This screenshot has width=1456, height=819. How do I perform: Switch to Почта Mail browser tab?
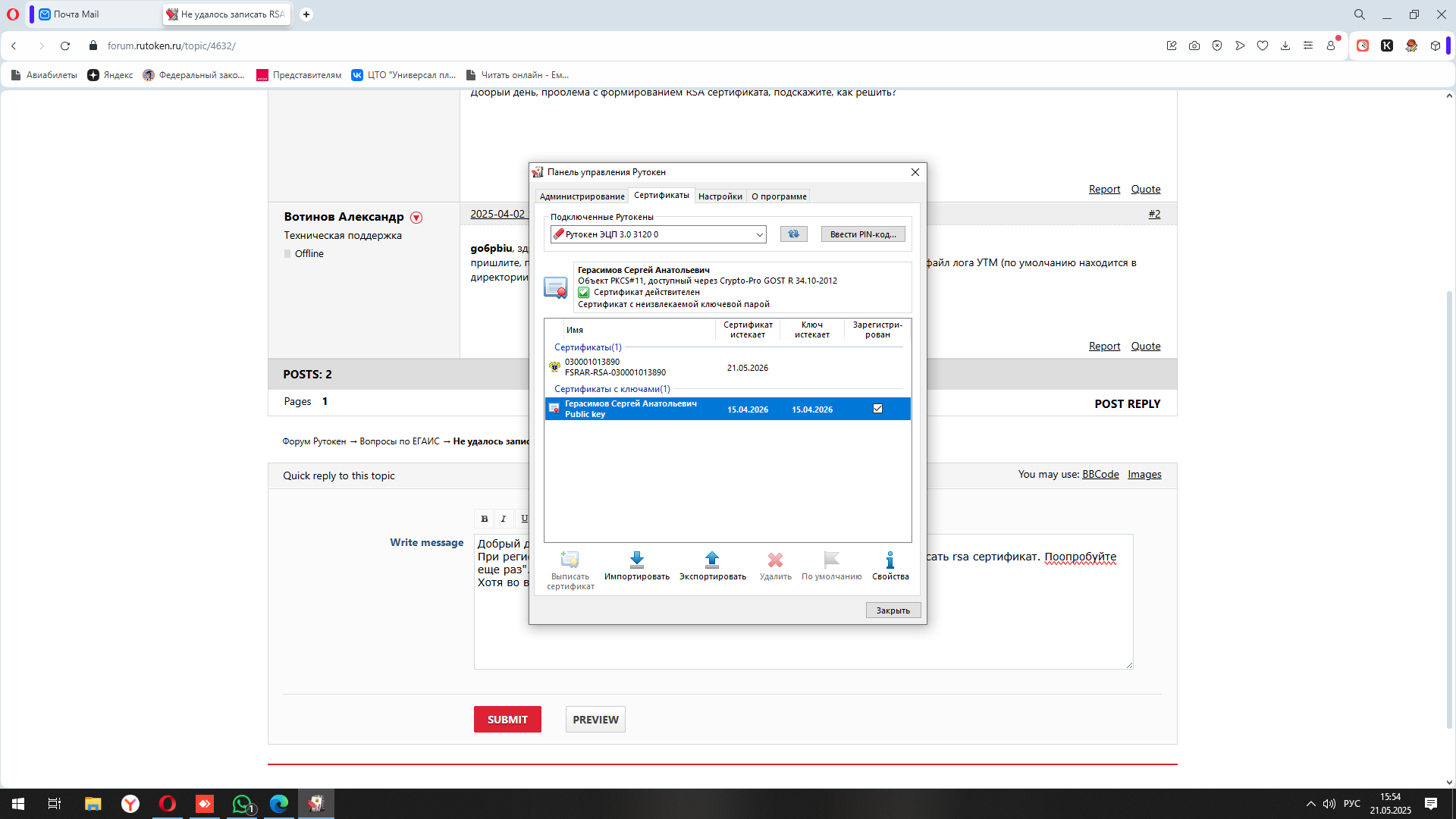[x=94, y=14]
